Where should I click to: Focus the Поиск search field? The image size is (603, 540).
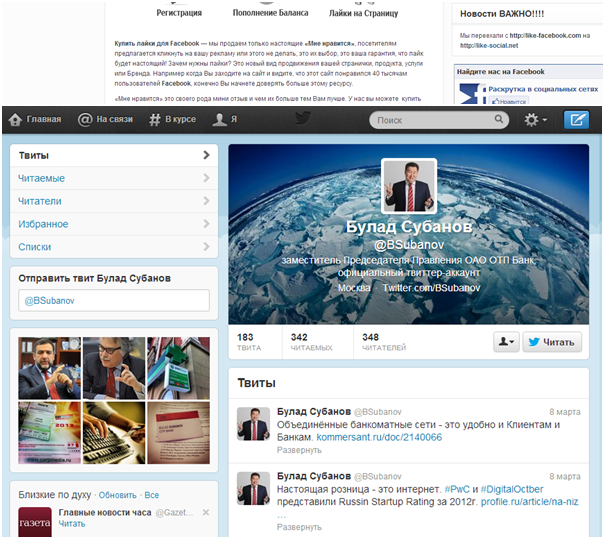click(439, 120)
